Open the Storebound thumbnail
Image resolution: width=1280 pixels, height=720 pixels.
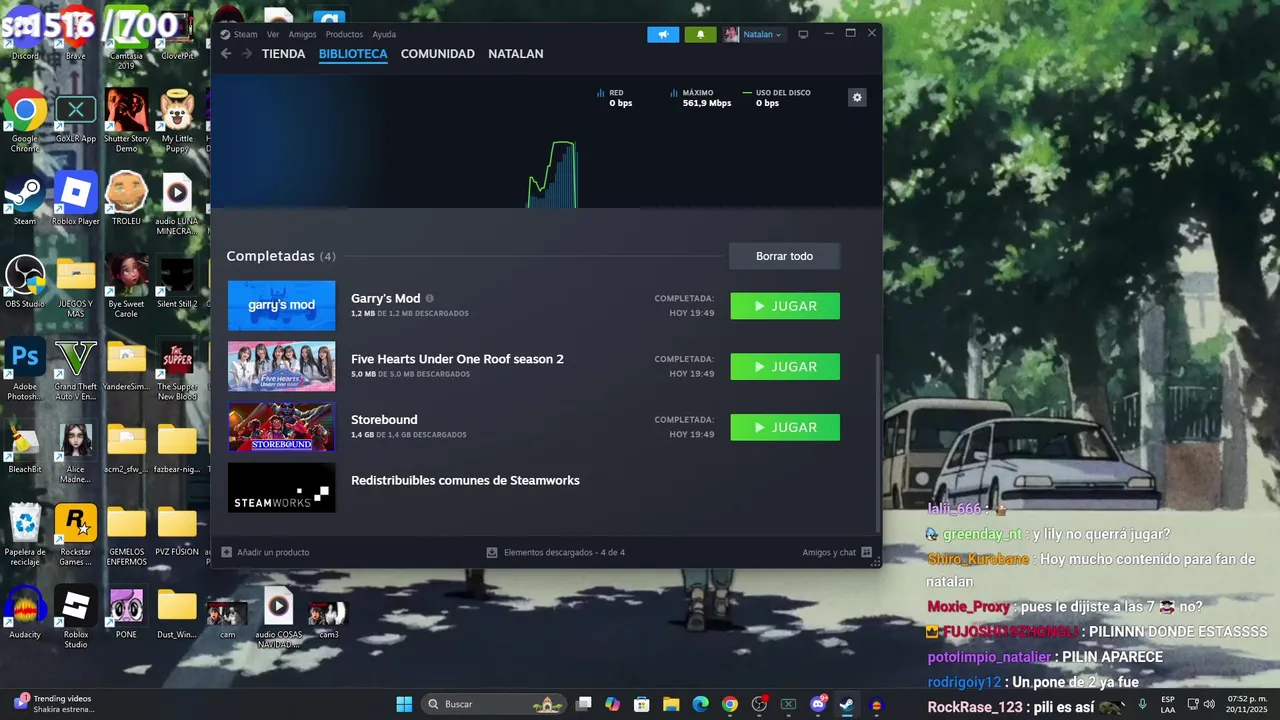point(281,427)
